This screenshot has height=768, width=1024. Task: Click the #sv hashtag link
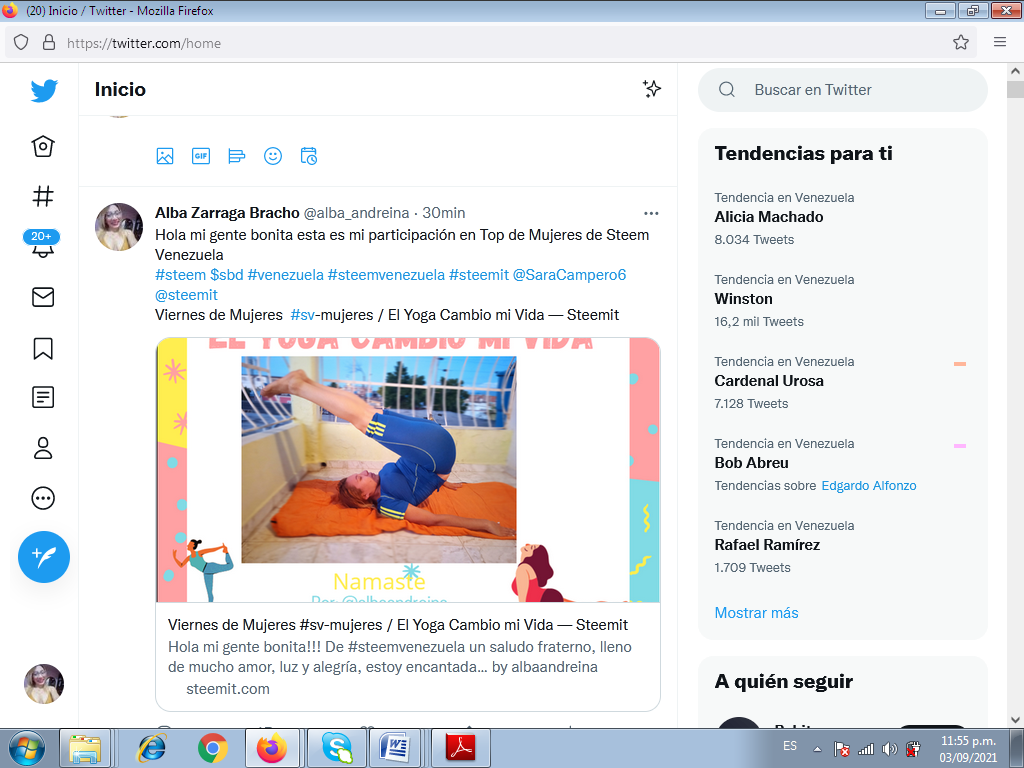pyautogui.click(x=302, y=315)
